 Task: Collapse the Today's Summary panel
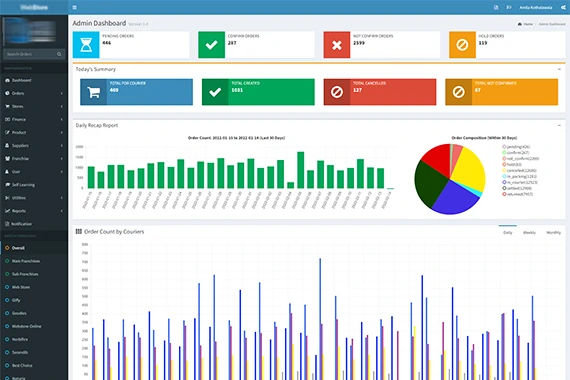pos(559,69)
